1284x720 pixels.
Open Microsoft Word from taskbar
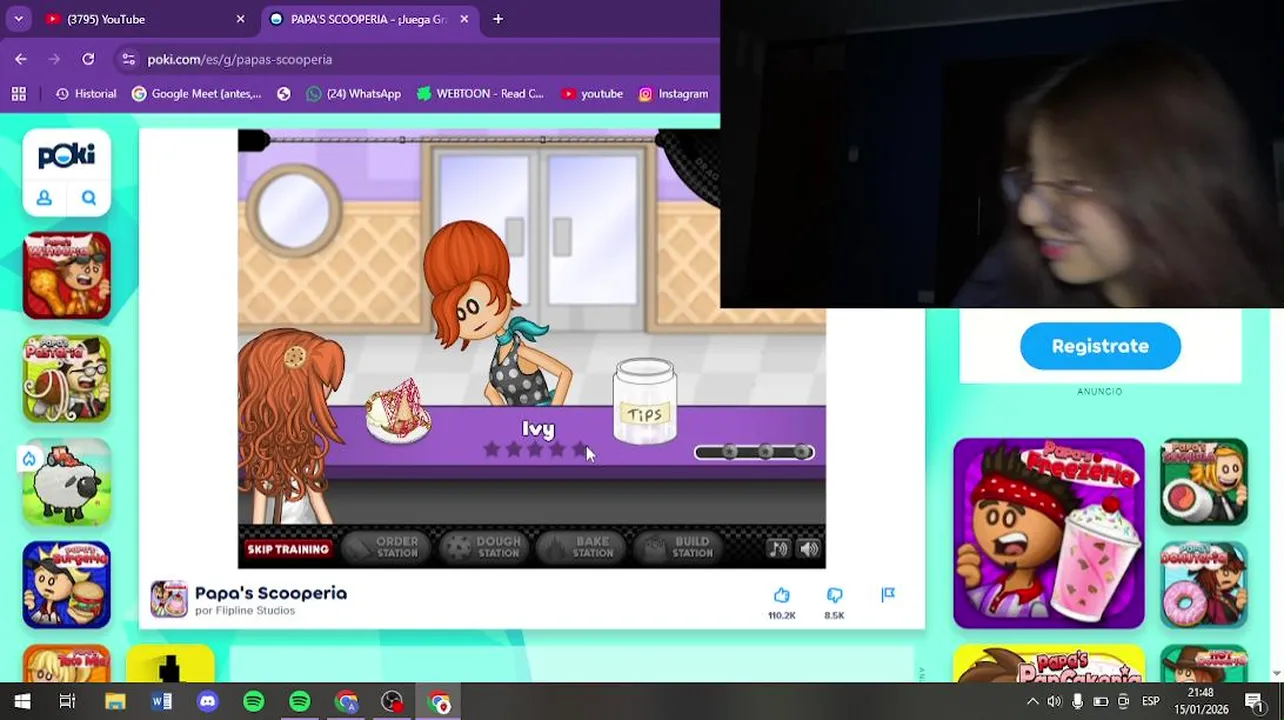click(x=161, y=701)
